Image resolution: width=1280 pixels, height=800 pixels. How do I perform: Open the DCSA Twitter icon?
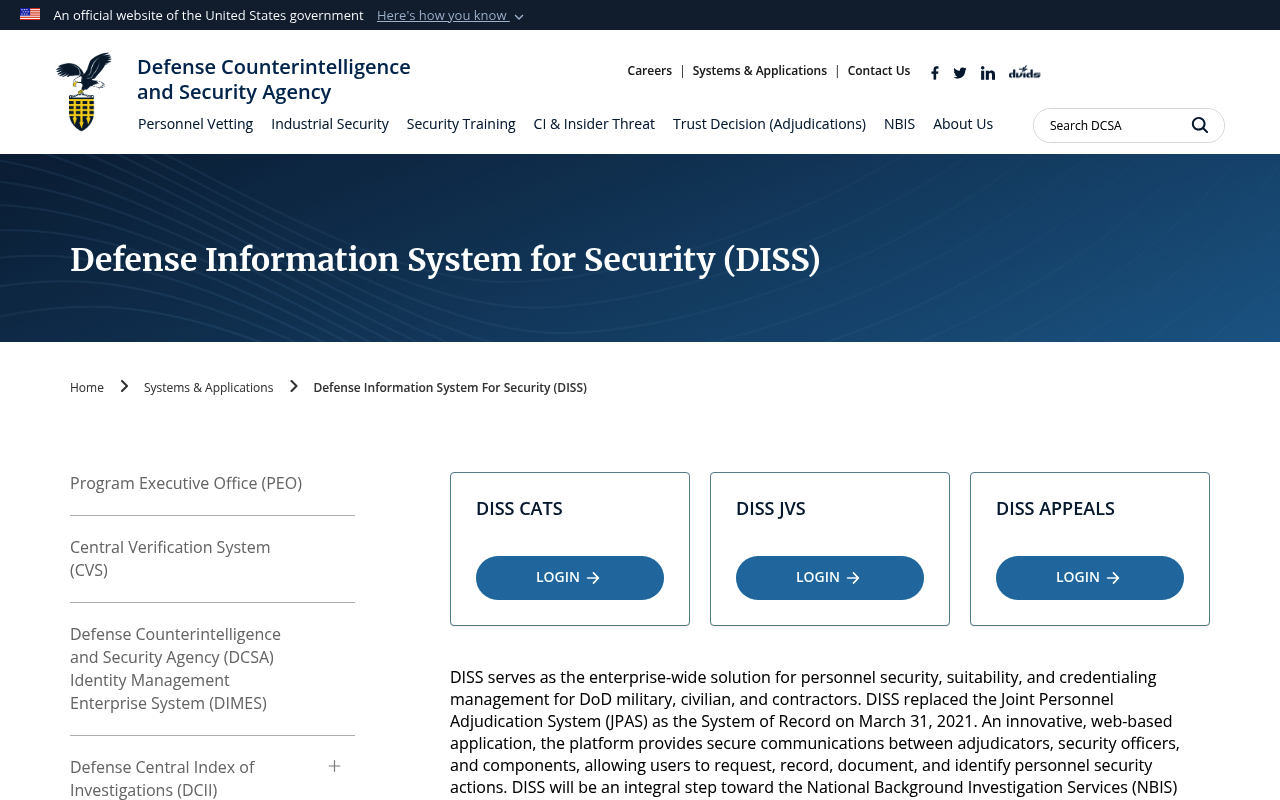point(960,73)
